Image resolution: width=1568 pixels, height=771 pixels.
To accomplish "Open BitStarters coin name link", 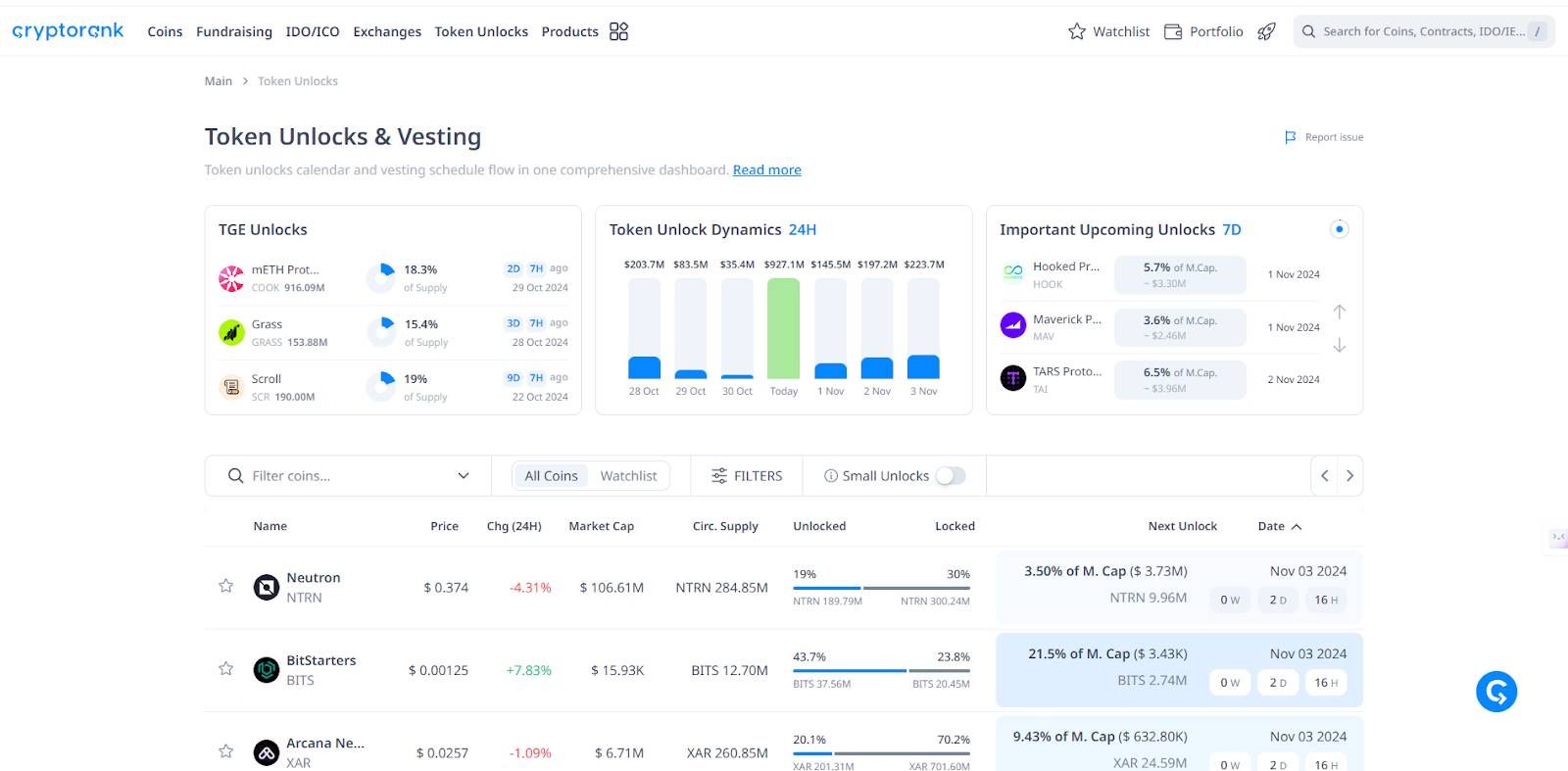I will pos(321,660).
